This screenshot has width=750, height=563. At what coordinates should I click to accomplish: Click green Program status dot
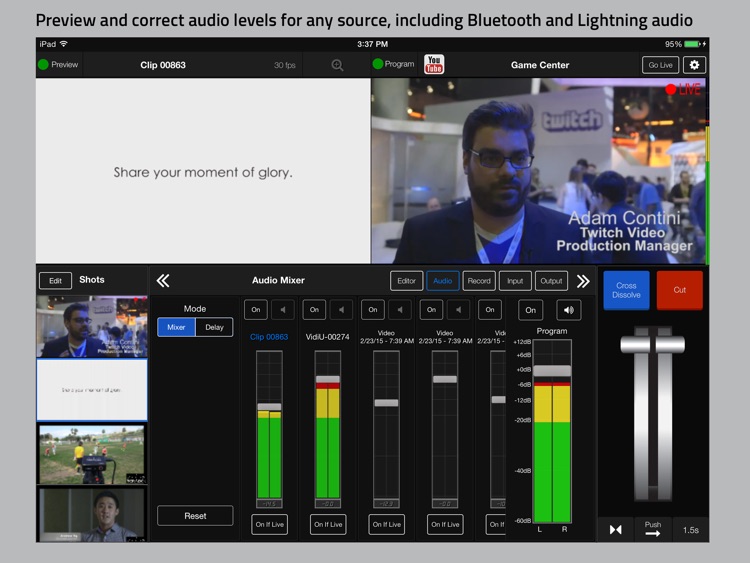pos(377,64)
